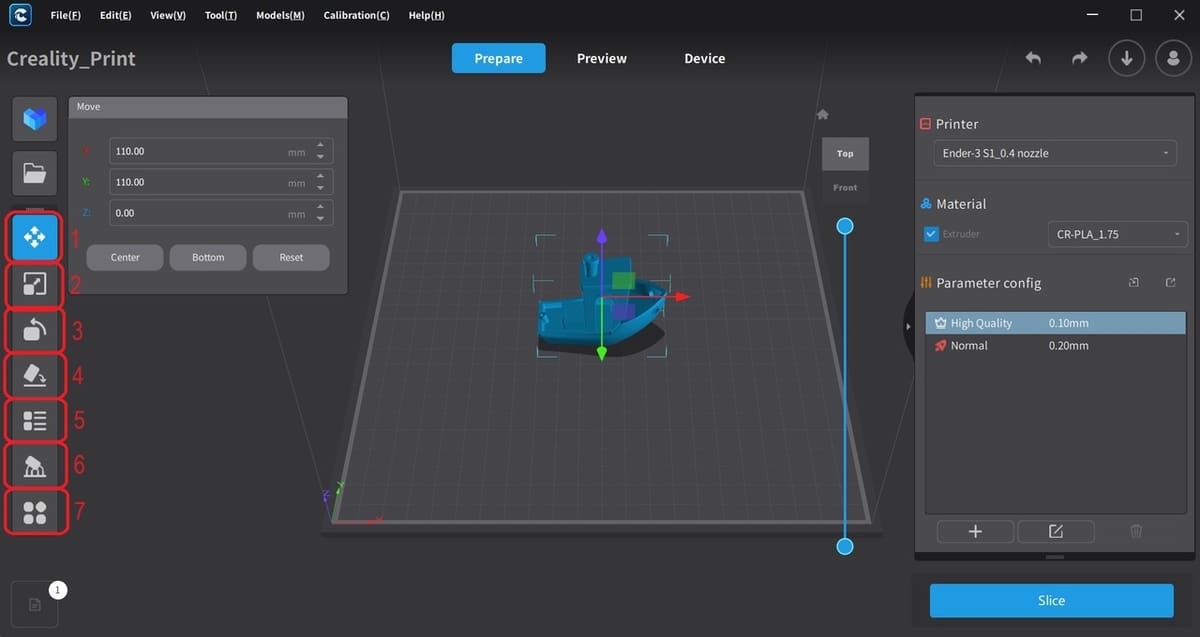The height and width of the screenshot is (637, 1200).
Task: Select the Rotate tool
Action: tap(34, 329)
